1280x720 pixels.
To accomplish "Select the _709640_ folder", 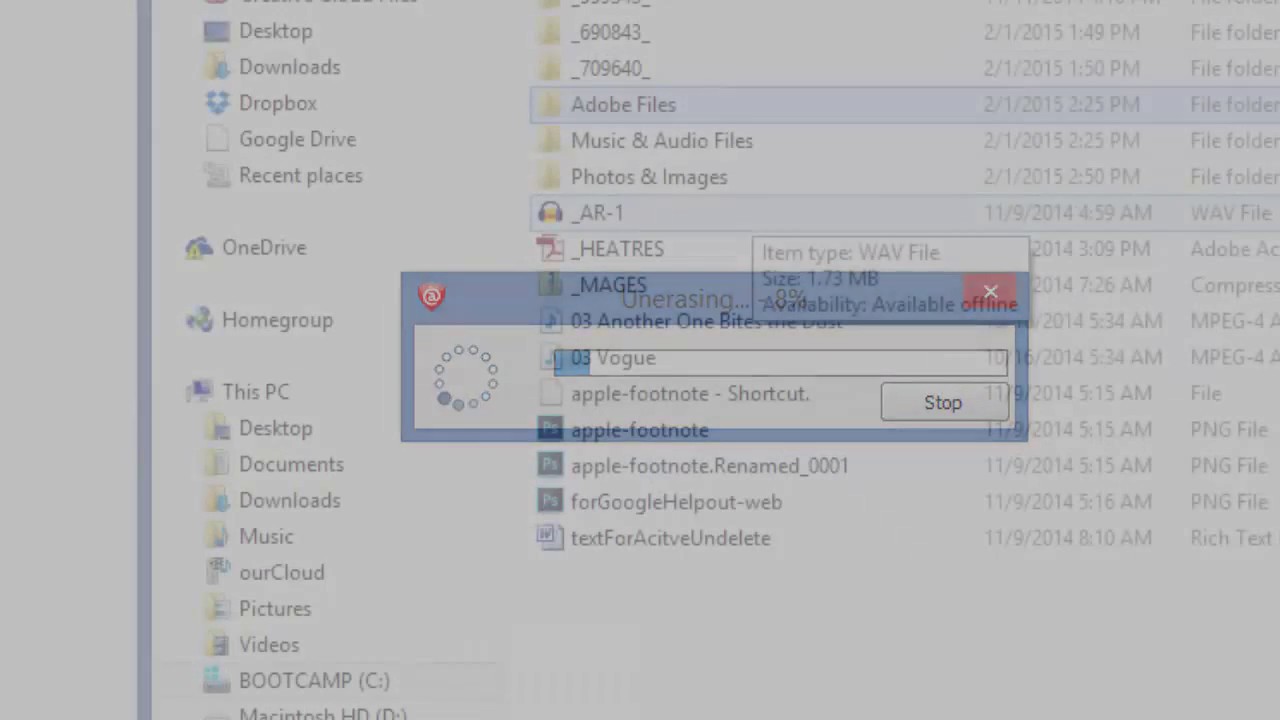I will tap(610, 68).
